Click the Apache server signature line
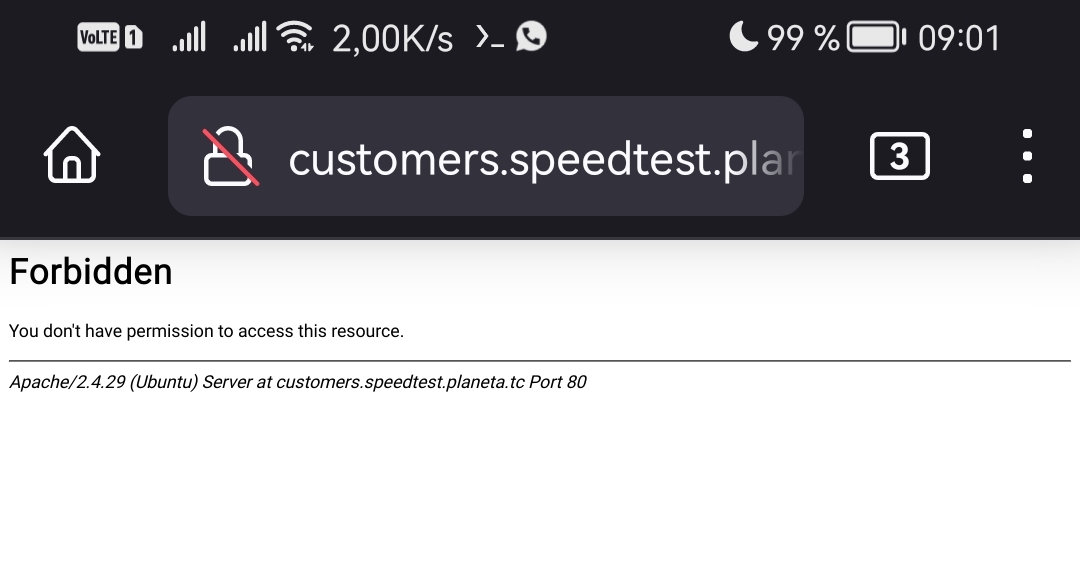 (298, 382)
